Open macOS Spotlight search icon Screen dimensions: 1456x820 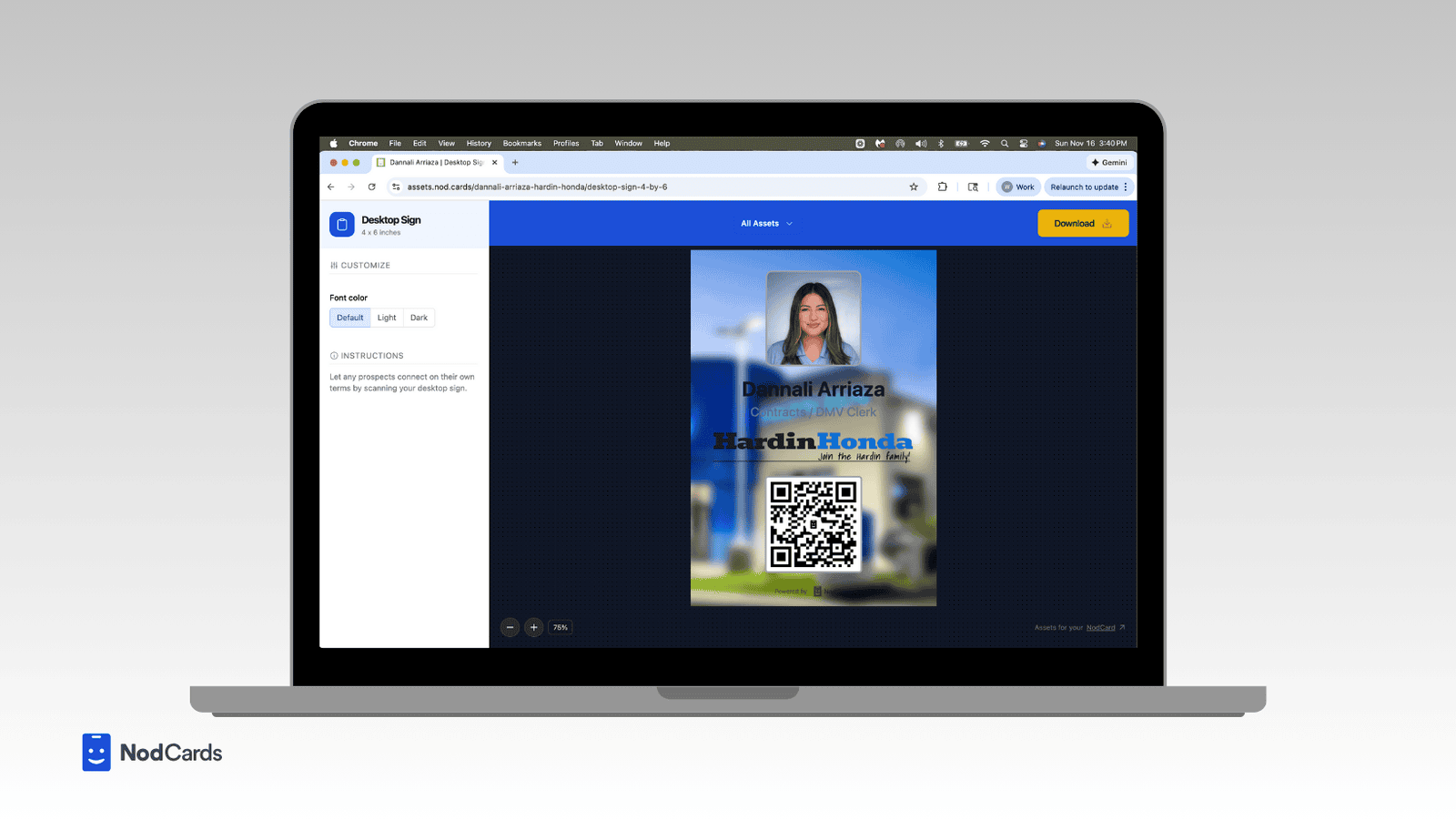(1005, 143)
